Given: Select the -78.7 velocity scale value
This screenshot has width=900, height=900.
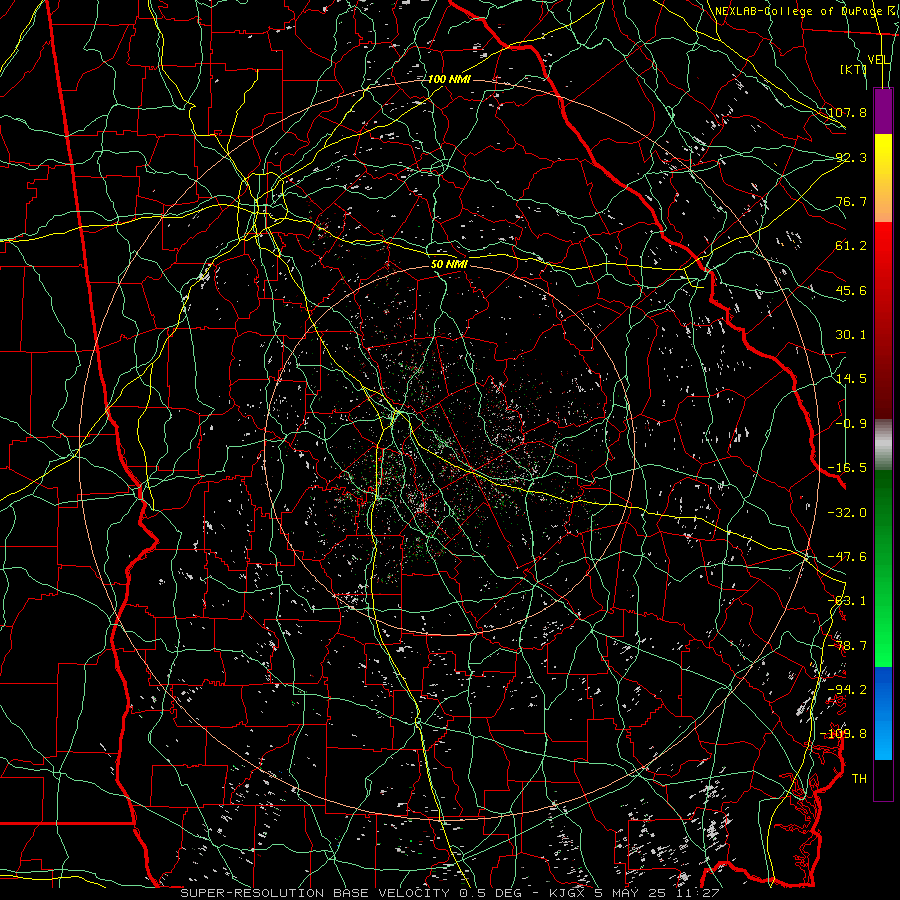Looking at the screenshot, I should click(x=847, y=646).
